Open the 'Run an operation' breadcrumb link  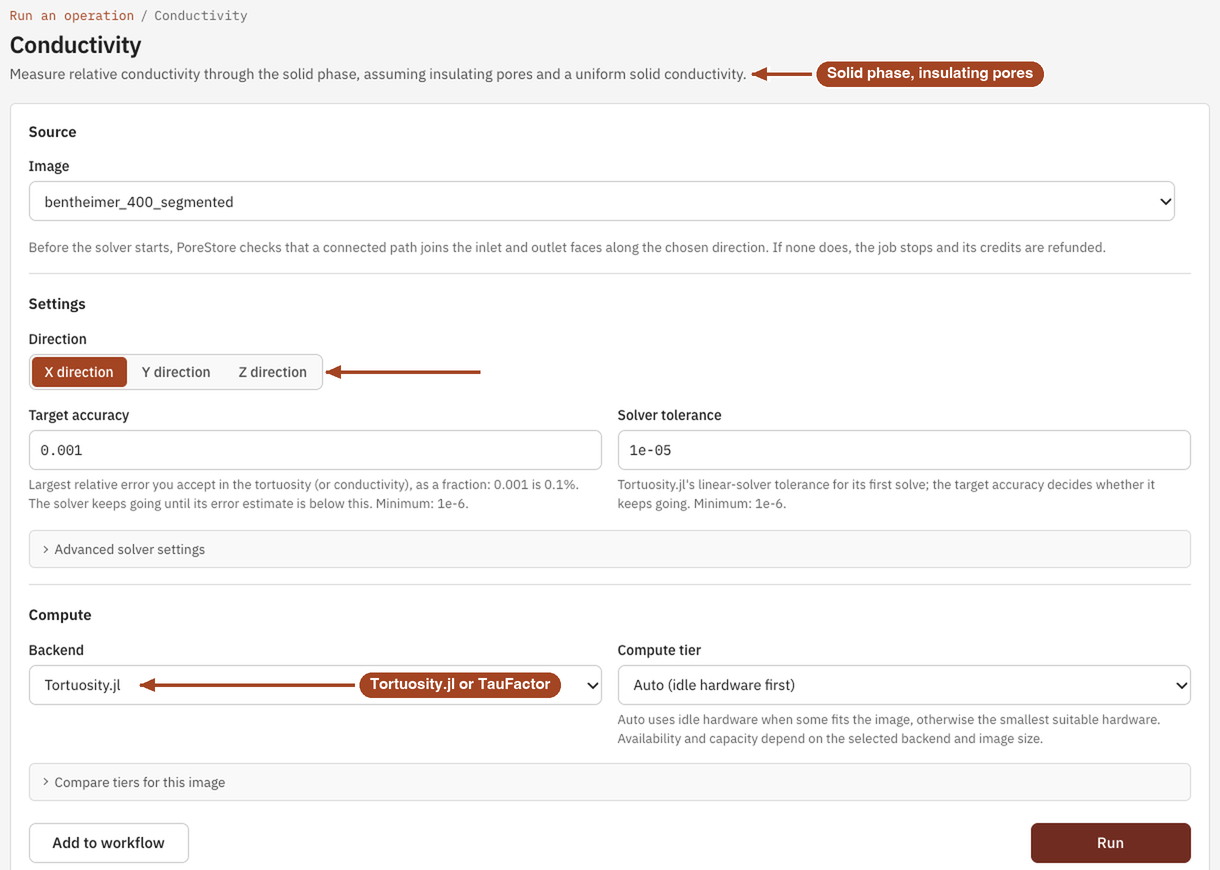[72, 16]
